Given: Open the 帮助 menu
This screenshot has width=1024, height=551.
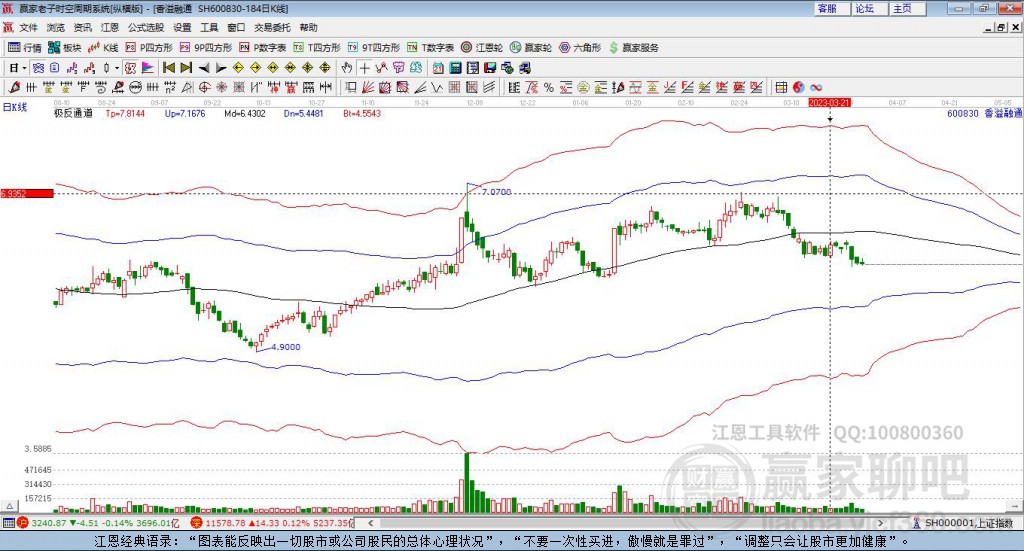Looking at the screenshot, I should (308, 27).
